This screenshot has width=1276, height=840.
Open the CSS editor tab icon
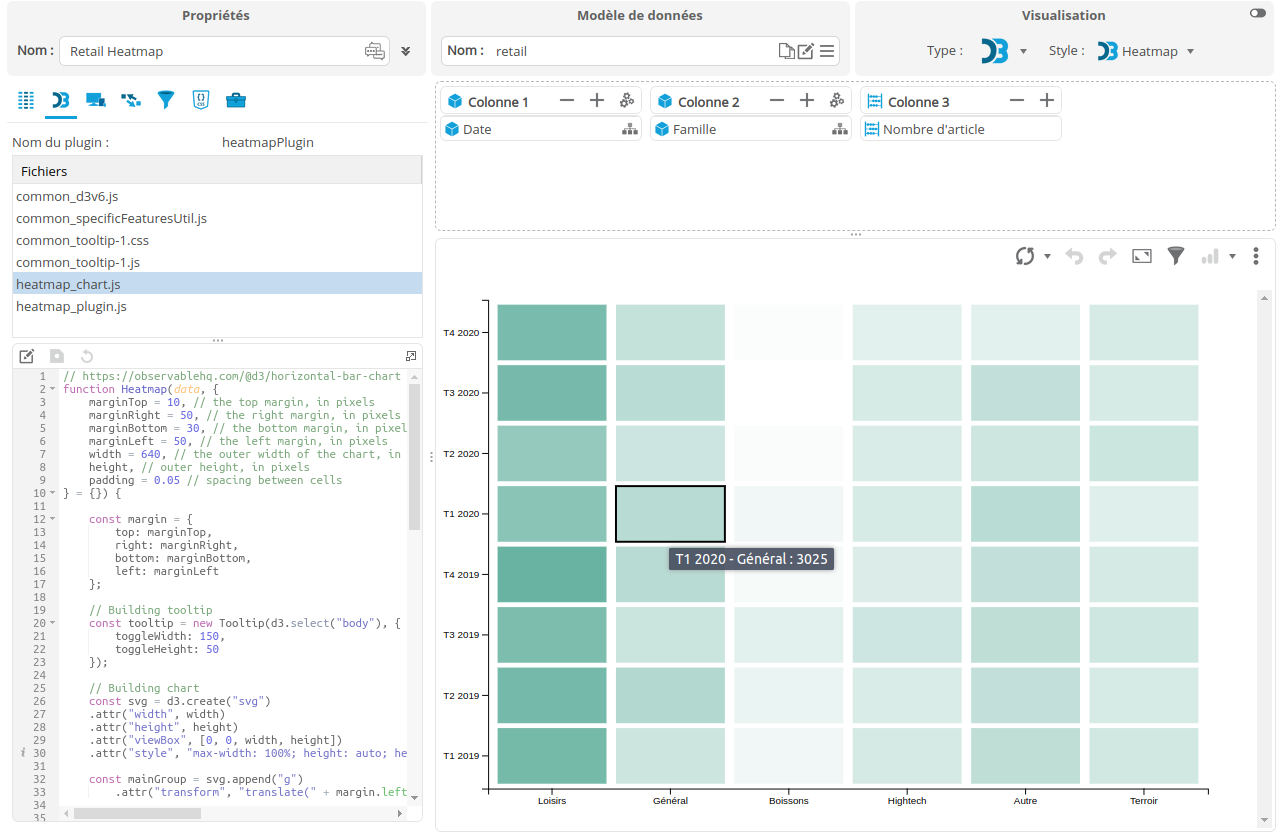[x=200, y=100]
